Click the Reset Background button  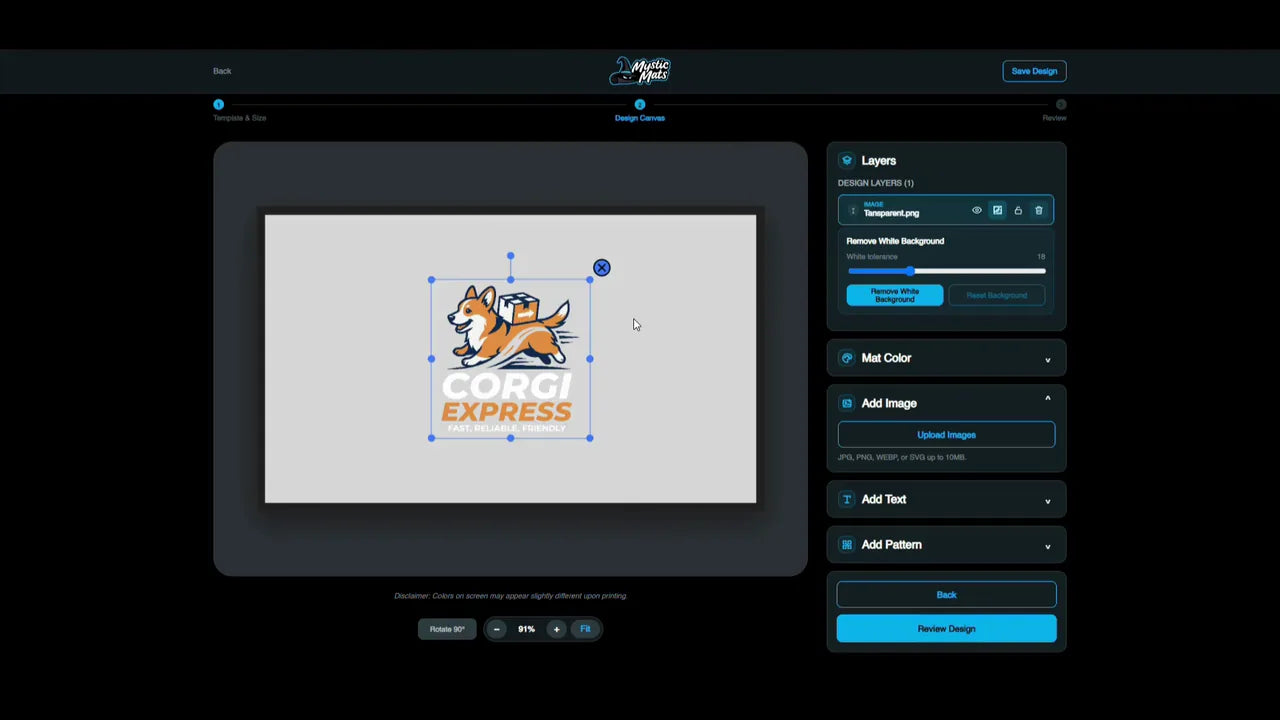pos(997,295)
